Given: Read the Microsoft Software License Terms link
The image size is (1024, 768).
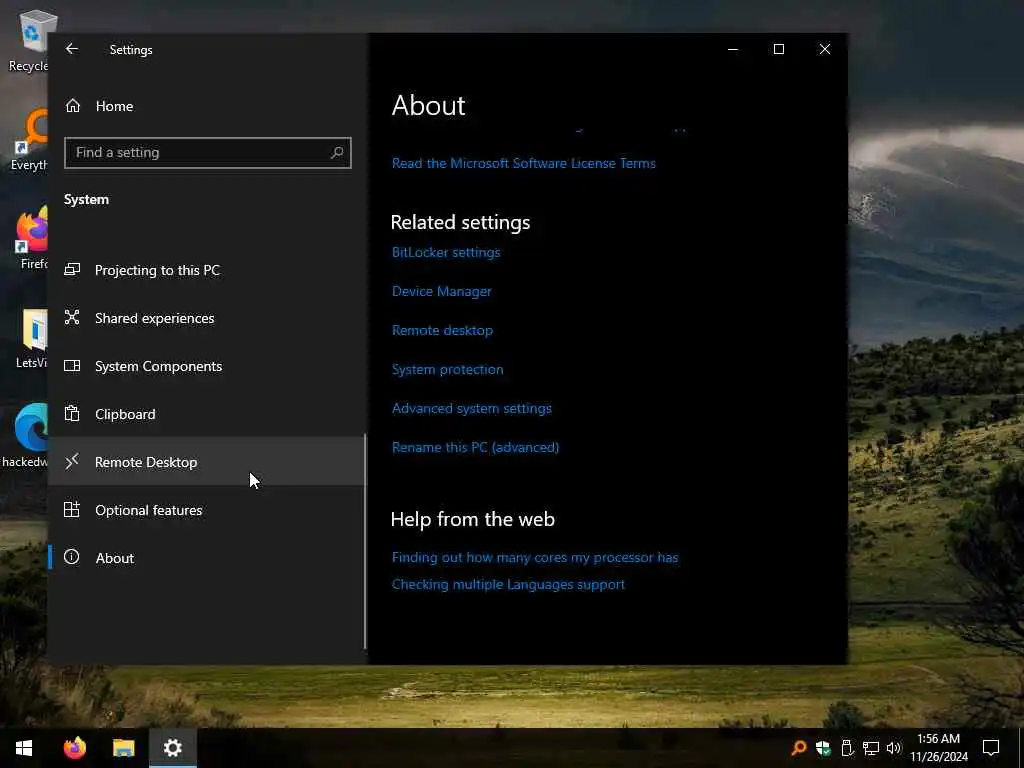Looking at the screenshot, I should [523, 163].
